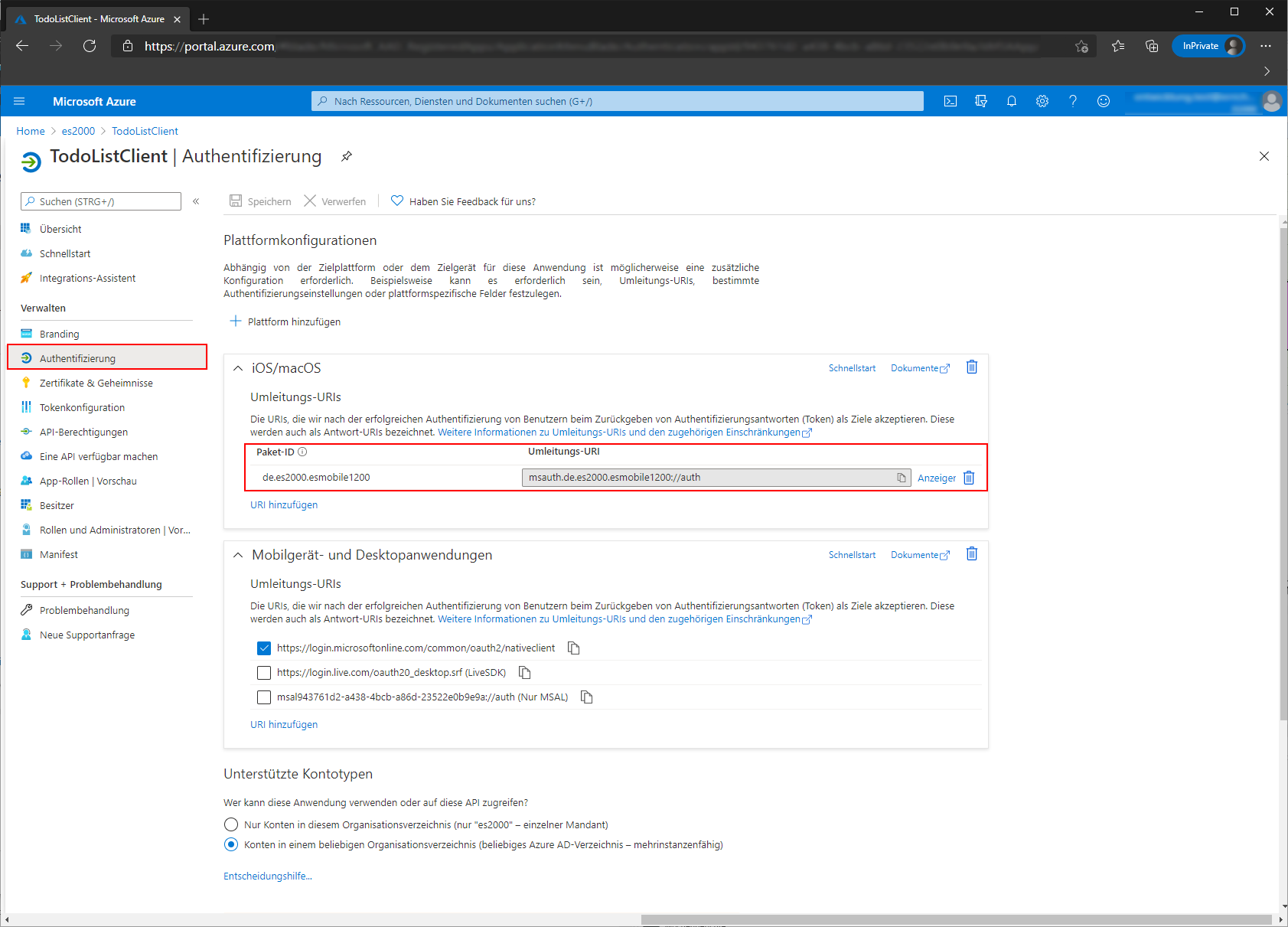1288x927 pixels.
Task: Show the notifications bell
Action: click(1012, 101)
